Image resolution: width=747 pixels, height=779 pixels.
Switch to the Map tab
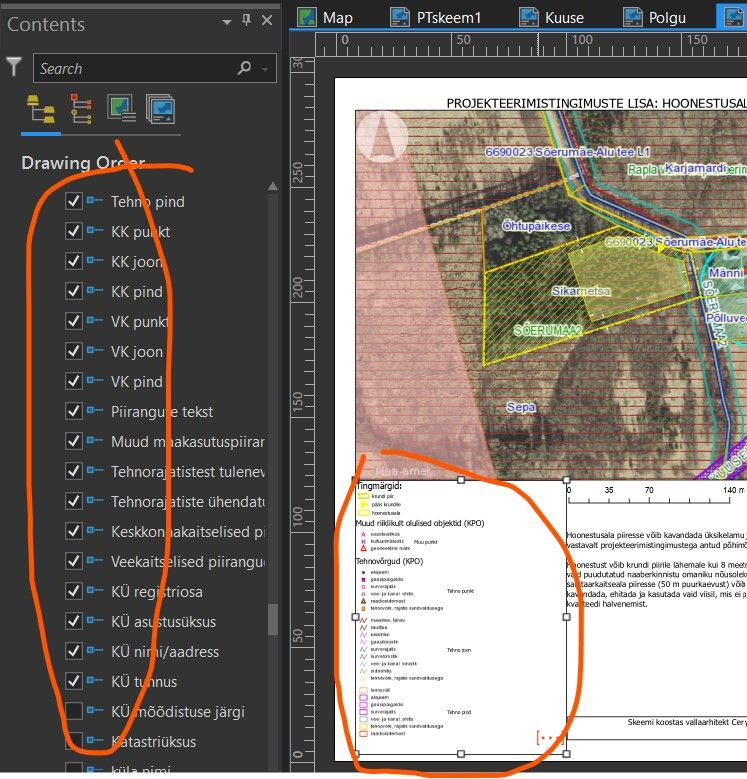(x=325, y=17)
